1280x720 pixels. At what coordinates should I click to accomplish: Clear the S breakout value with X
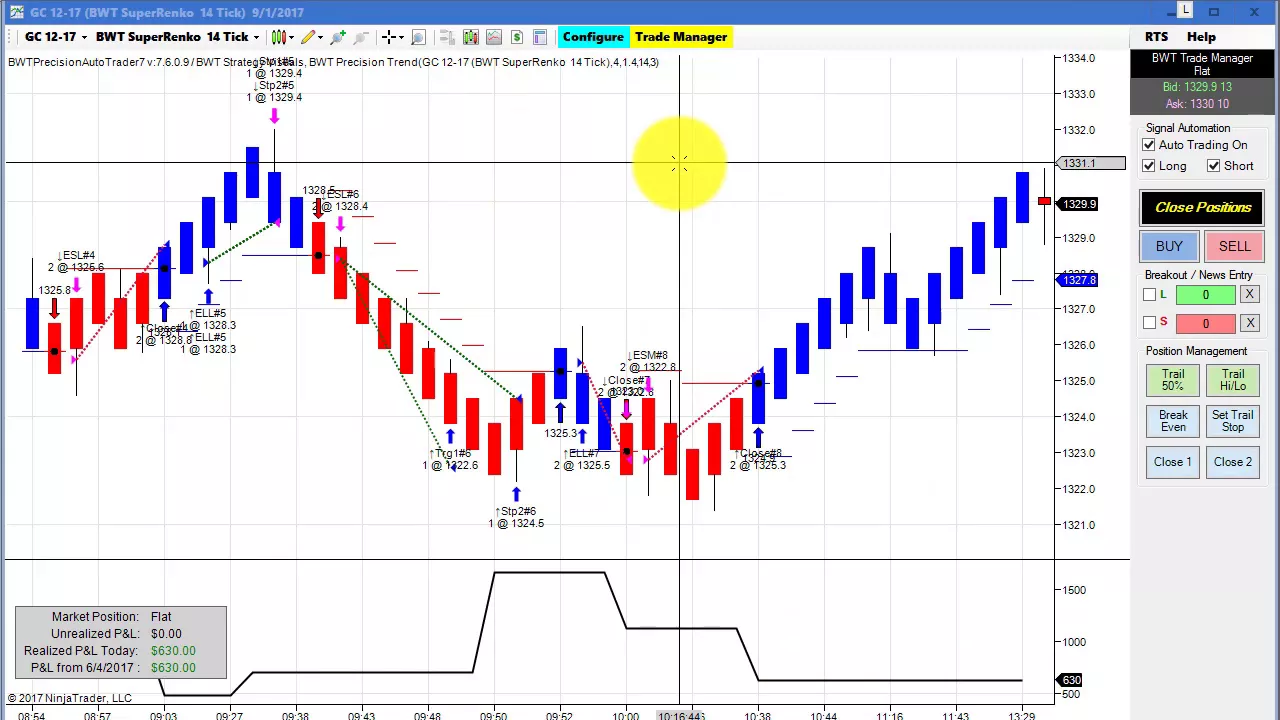(x=1250, y=323)
